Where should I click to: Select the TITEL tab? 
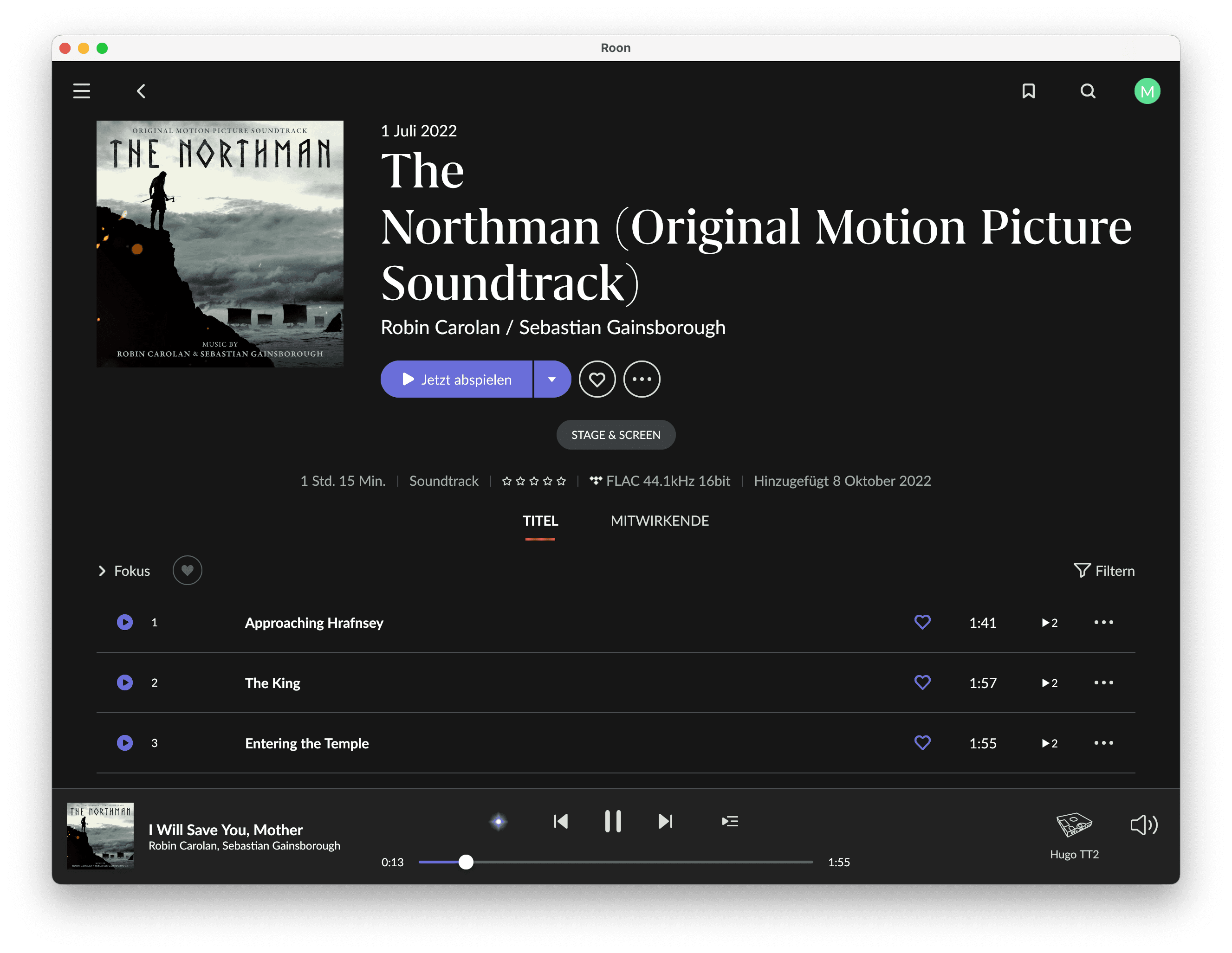pos(540,521)
